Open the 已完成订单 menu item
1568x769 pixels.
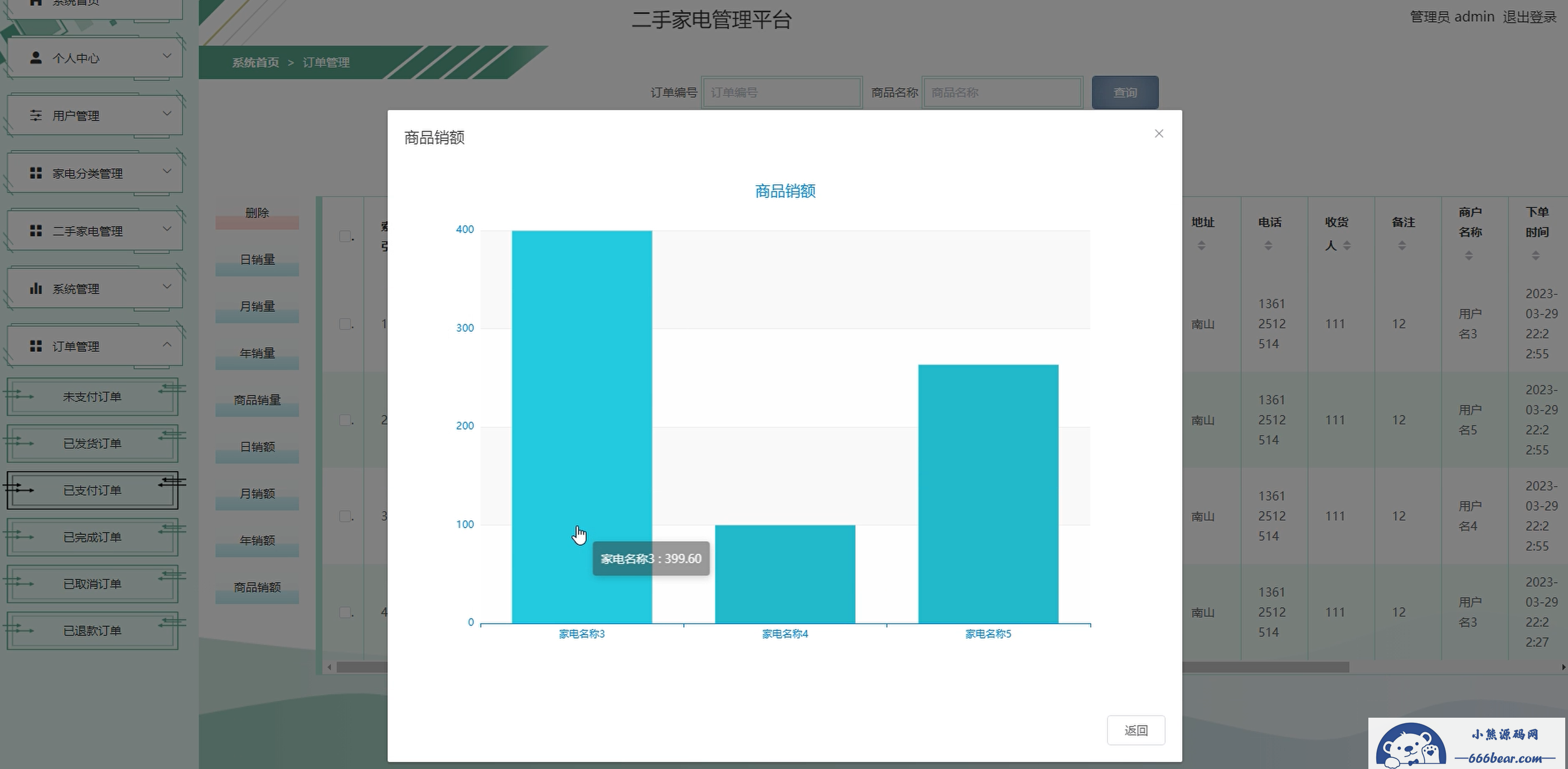pos(93,537)
